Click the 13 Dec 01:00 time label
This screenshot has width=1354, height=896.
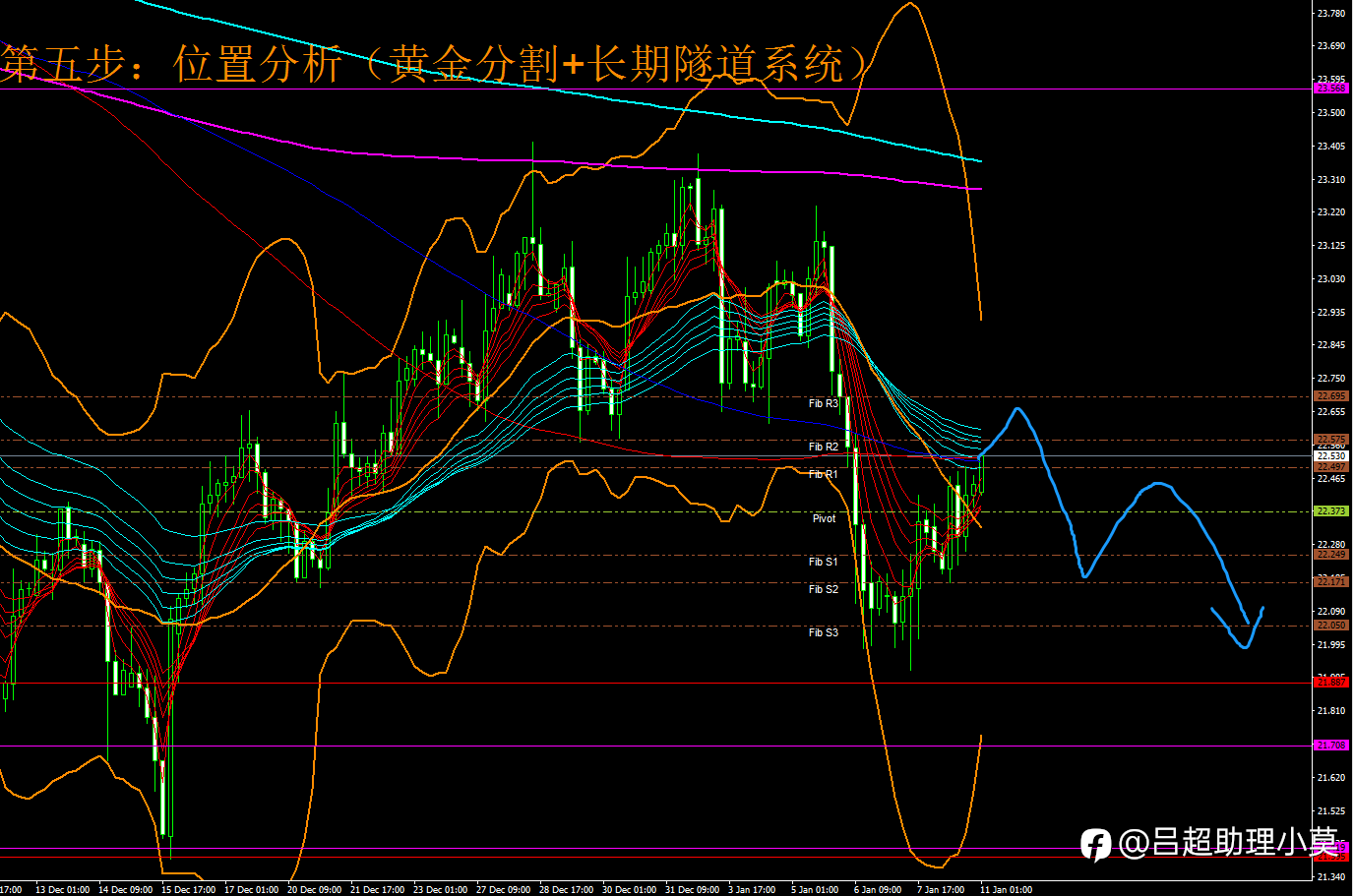(x=63, y=890)
